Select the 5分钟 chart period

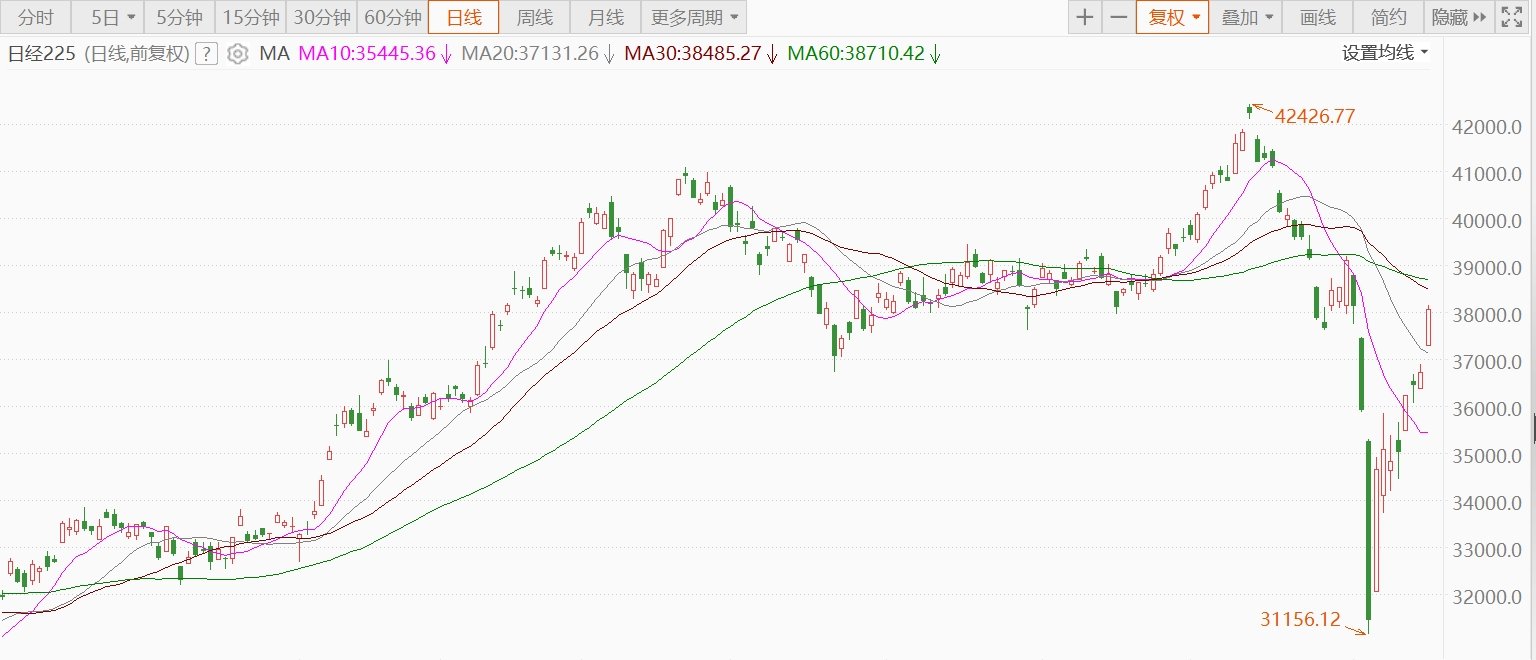[180, 17]
